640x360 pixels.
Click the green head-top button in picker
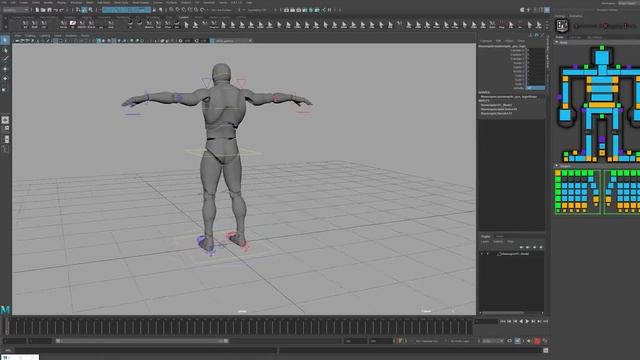tap(602, 48)
